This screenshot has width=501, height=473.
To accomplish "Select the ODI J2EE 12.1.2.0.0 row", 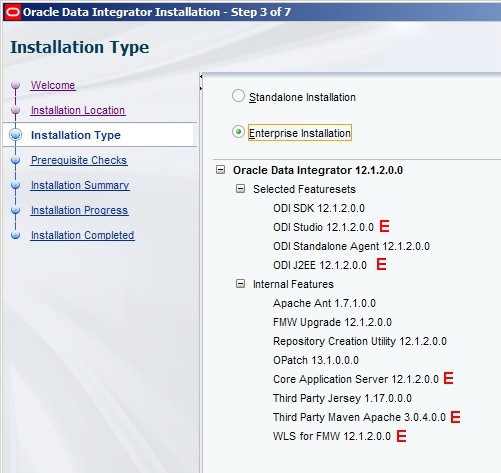I will [320, 265].
